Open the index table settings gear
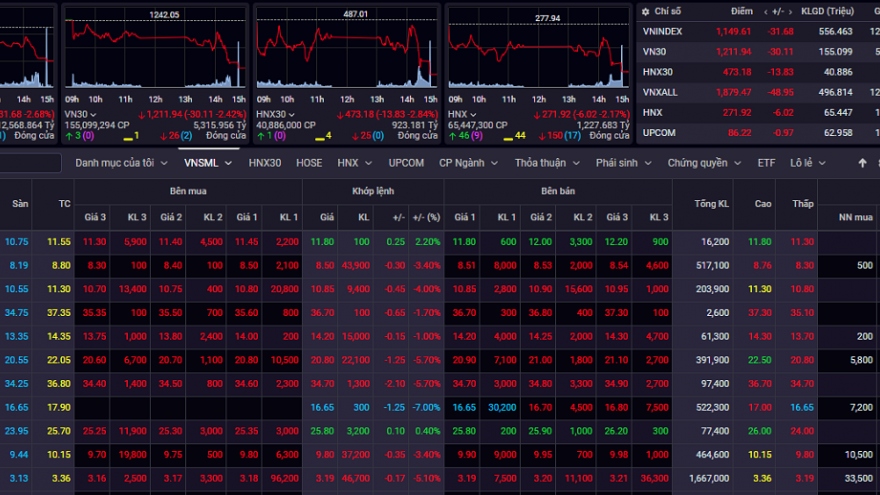This screenshot has height=495, width=880. click(644, 11)
